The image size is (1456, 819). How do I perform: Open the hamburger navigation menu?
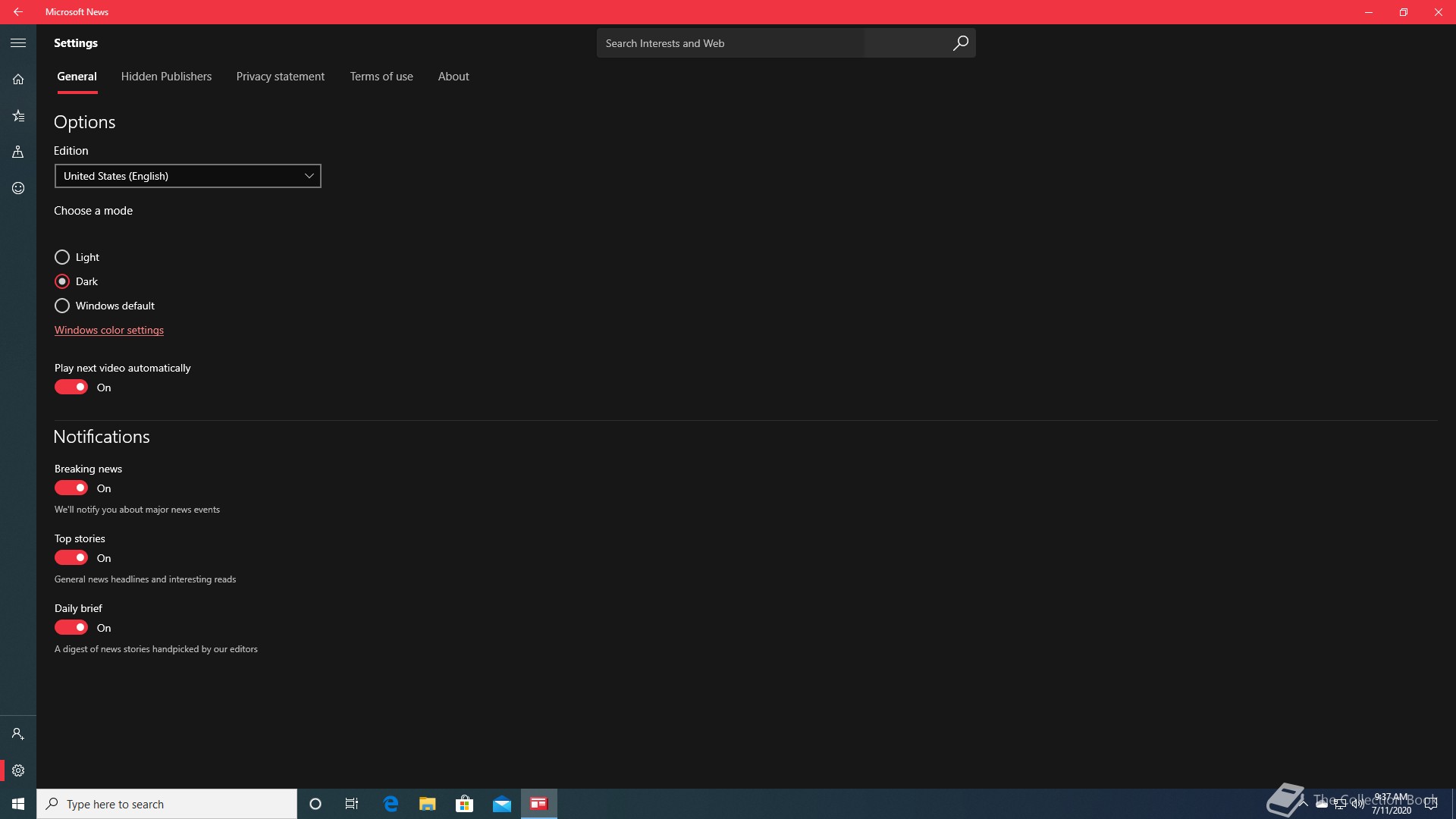[18, 43]
